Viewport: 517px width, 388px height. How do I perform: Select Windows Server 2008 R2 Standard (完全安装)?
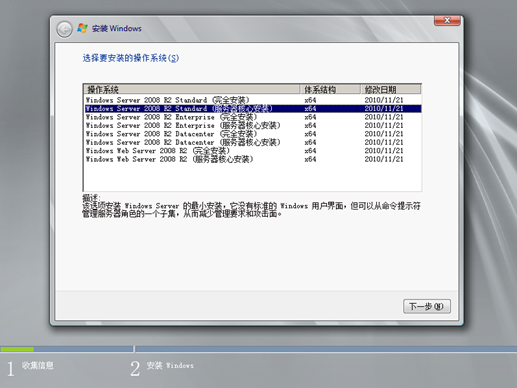click(x=252, y=100)
